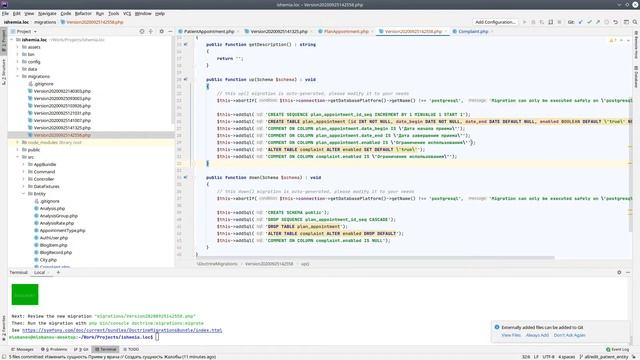
Task: Click the tool windows toggle in status bar corner
Action: pyautogui.click(x=4, y=357)
